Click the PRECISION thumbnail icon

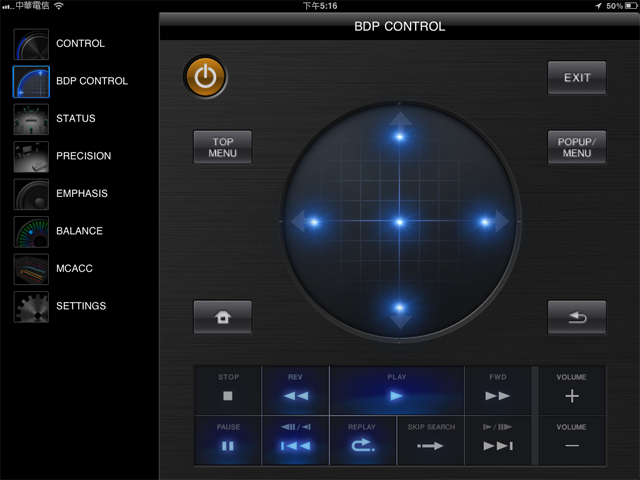pos(31,157)
